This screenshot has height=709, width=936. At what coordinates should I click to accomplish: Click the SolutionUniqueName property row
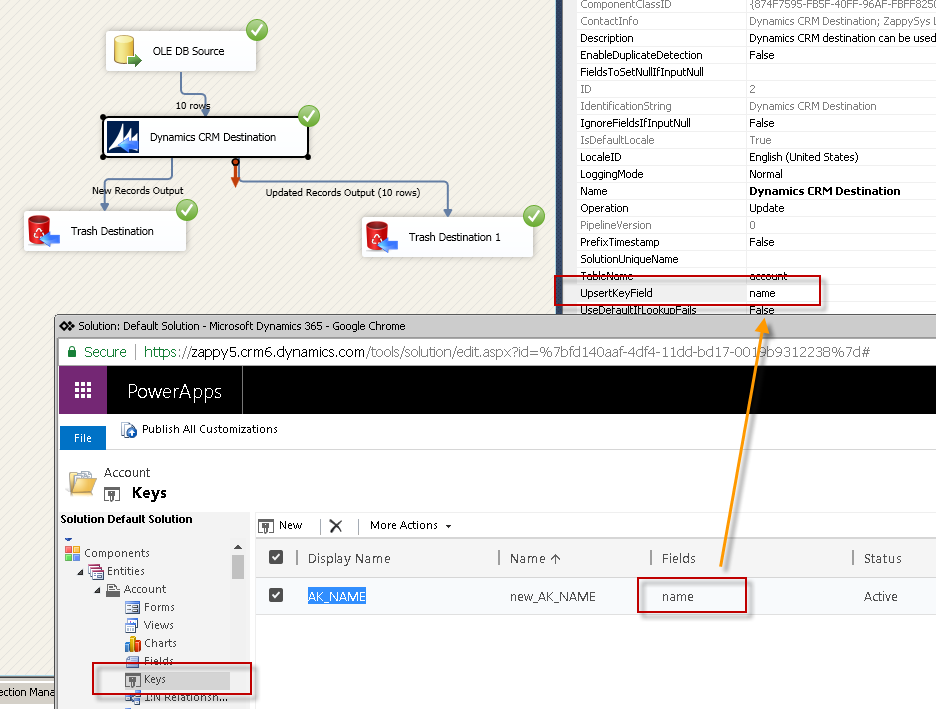click(756, 259)
